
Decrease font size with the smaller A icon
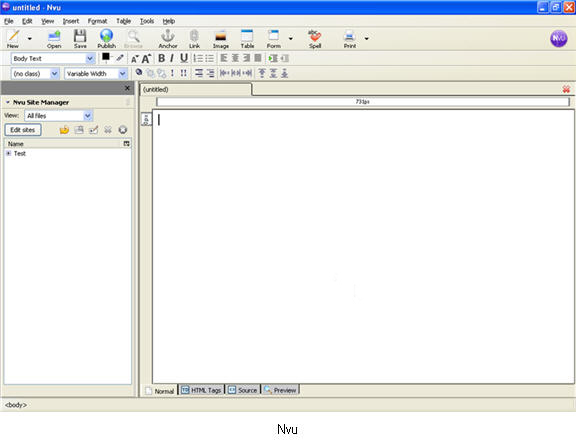(x=135, y=59)
